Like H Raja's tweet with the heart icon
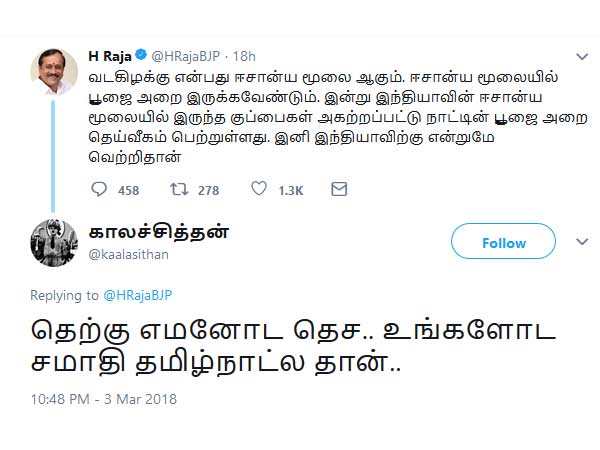This screenshot has height=450, width=600. tap(258, 188)
